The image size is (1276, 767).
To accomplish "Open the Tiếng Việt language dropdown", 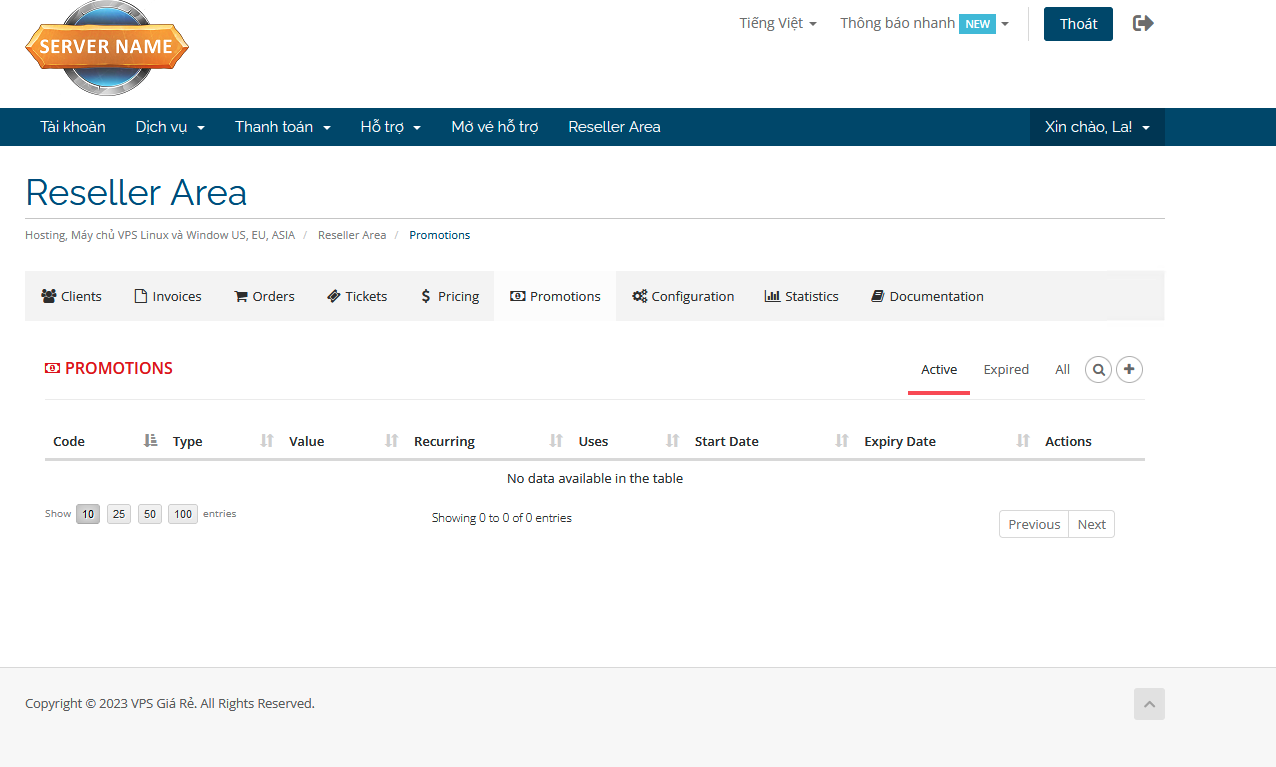I will tap(777, 23).
